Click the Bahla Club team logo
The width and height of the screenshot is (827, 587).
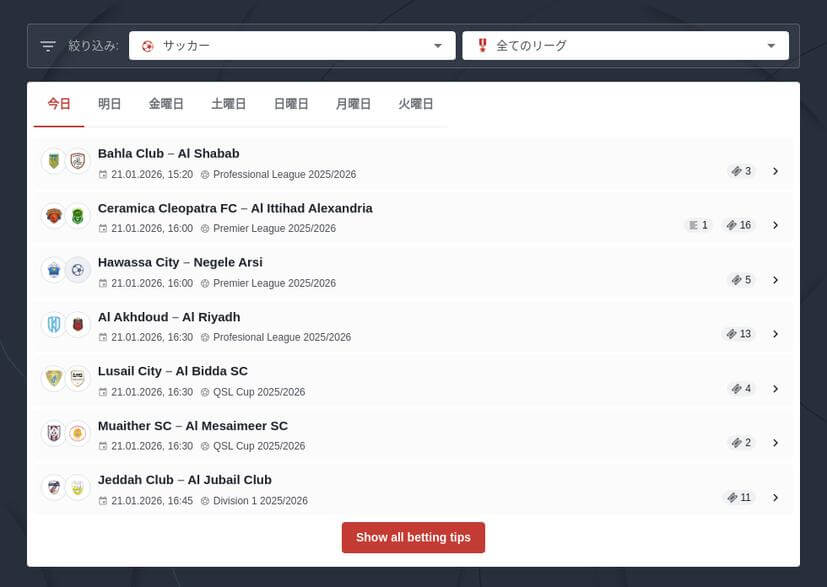click(53, 161)
